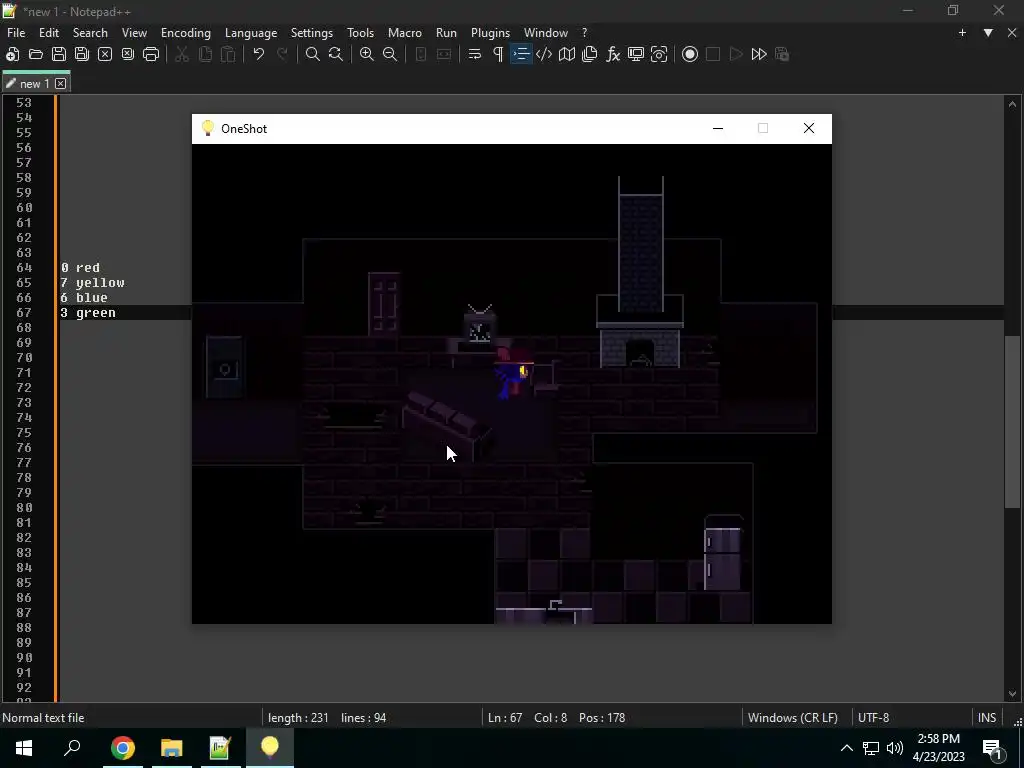Save the current file with the Save icon
This screenshot has width=1024, height=768.
coord(59,54)
